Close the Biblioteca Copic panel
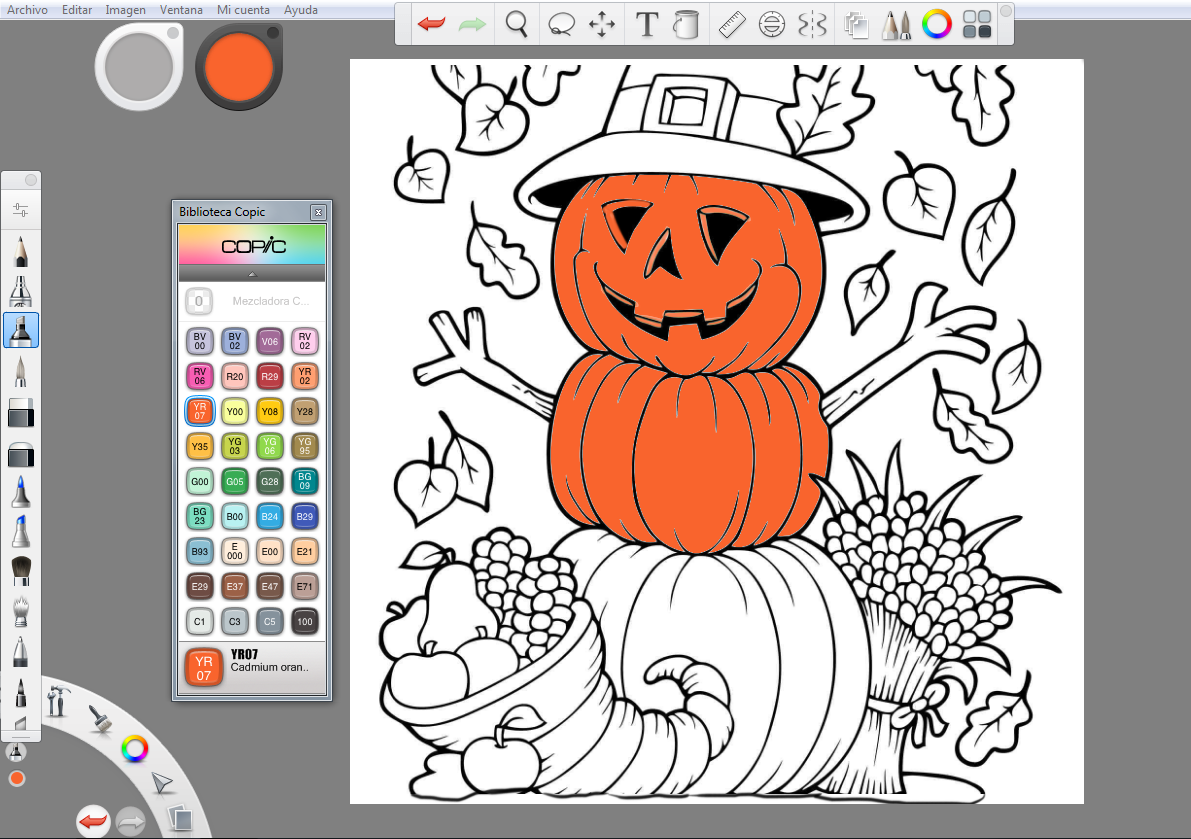The width and height of the screenshot is (1191, 839). (318, 213)
